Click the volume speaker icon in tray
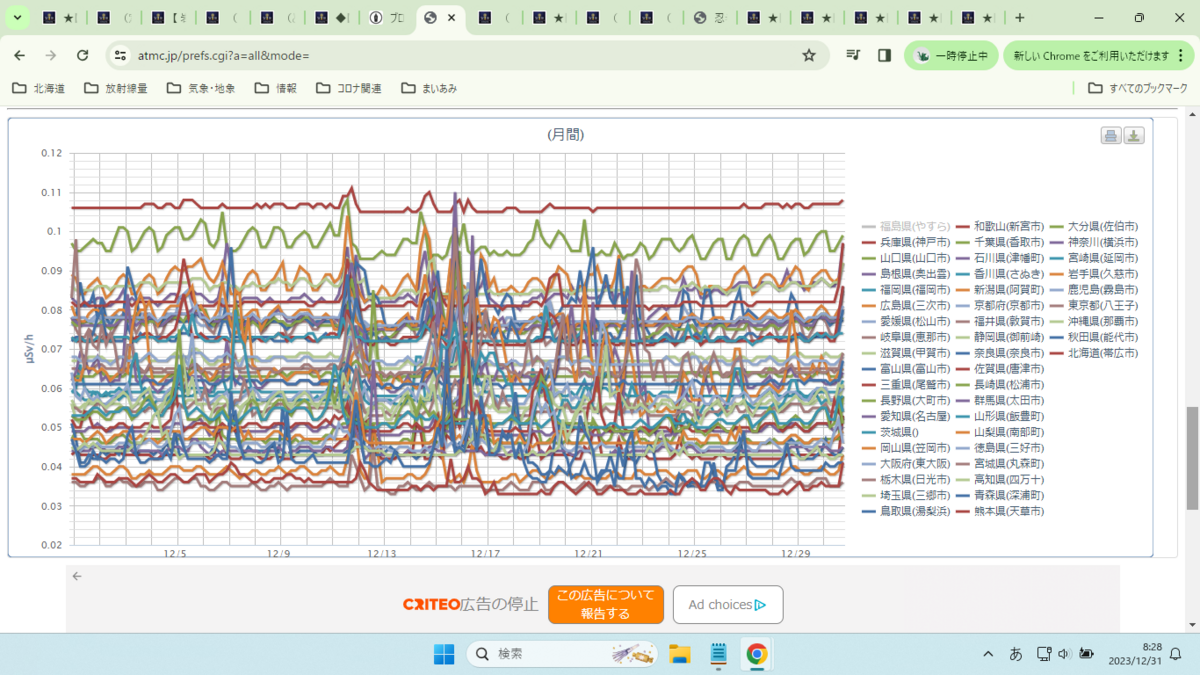 pyautogui.click(x=1062, y=654)
